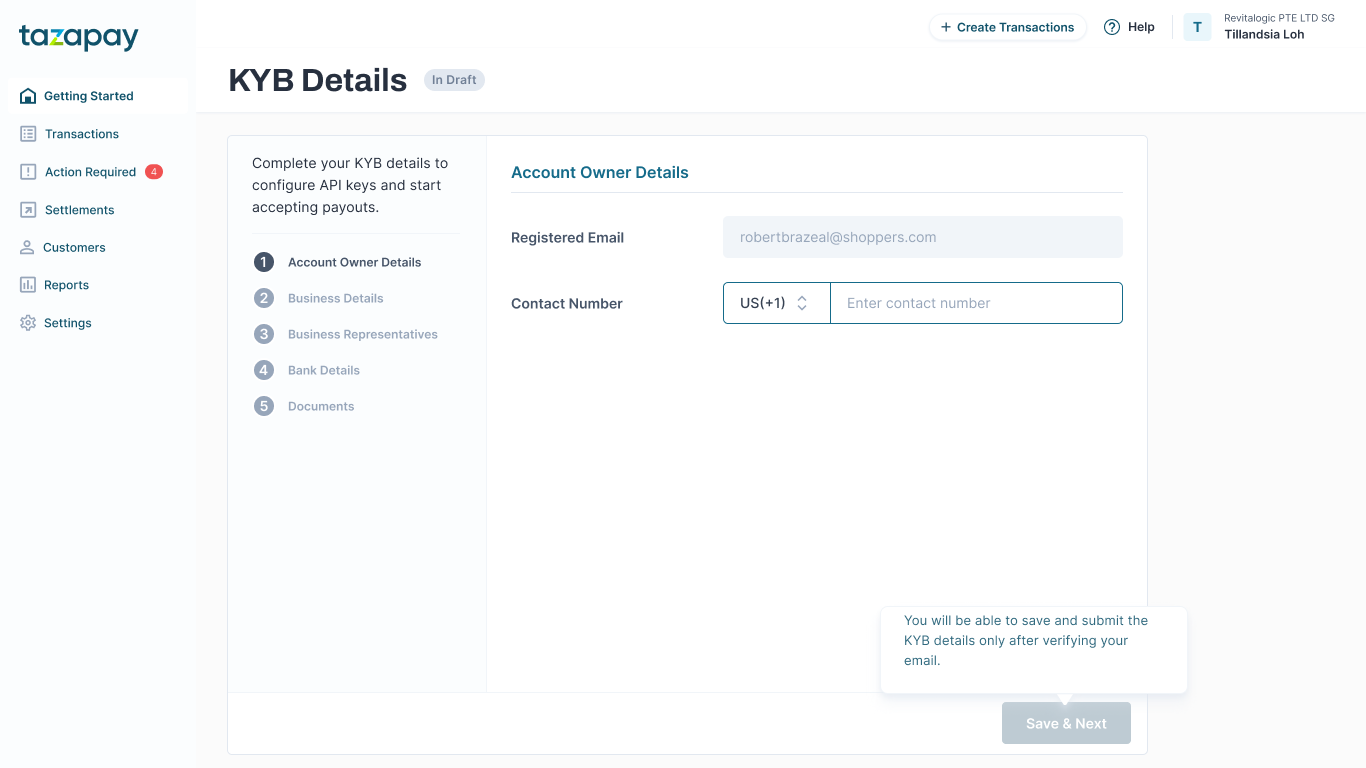Open the Help question mark icon

[x=1110, y=27]
